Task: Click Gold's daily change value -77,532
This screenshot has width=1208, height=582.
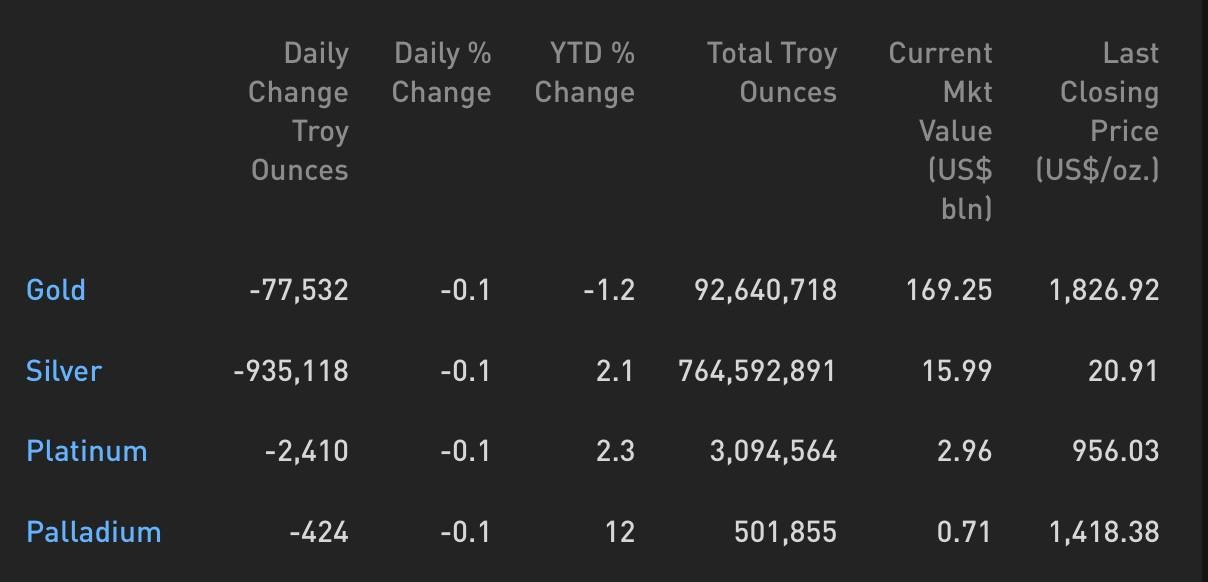Action: click(299, 290)
